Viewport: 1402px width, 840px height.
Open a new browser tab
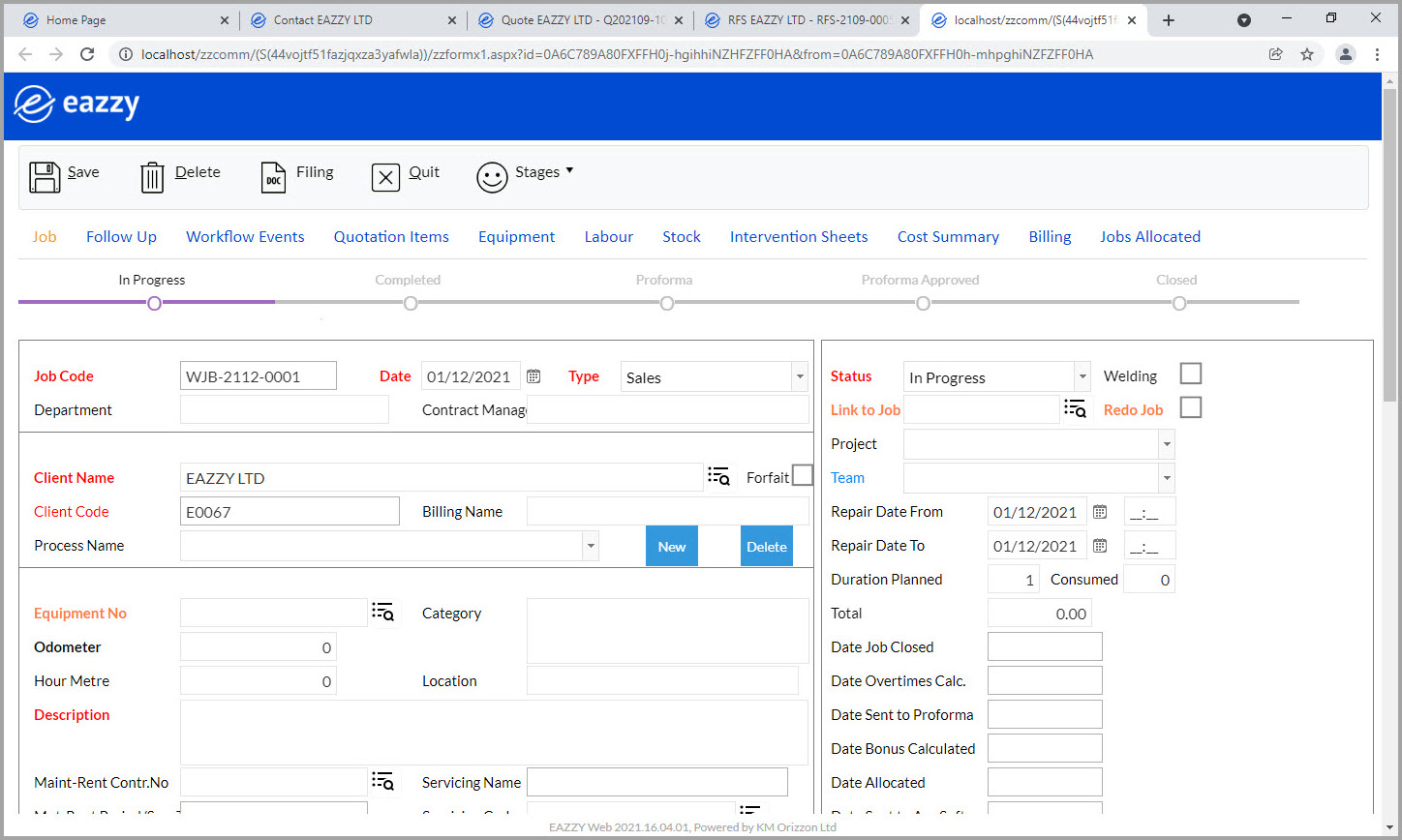click(x=1169, y=20)
